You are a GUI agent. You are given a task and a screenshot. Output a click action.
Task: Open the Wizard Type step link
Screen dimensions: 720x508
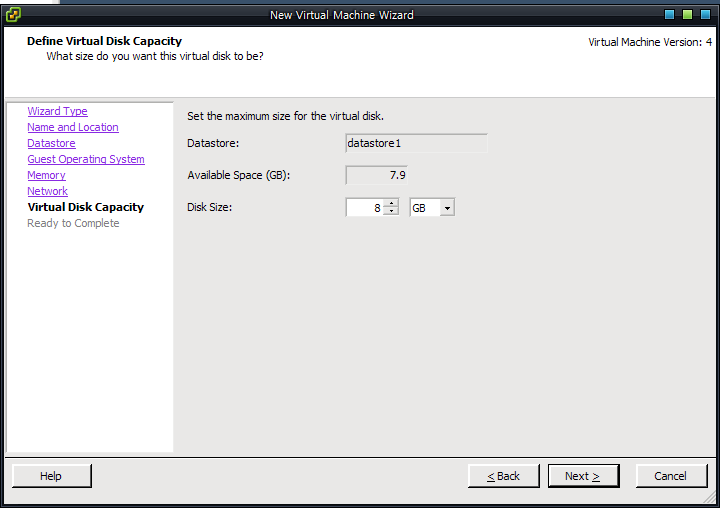click(x=57, y=111)
